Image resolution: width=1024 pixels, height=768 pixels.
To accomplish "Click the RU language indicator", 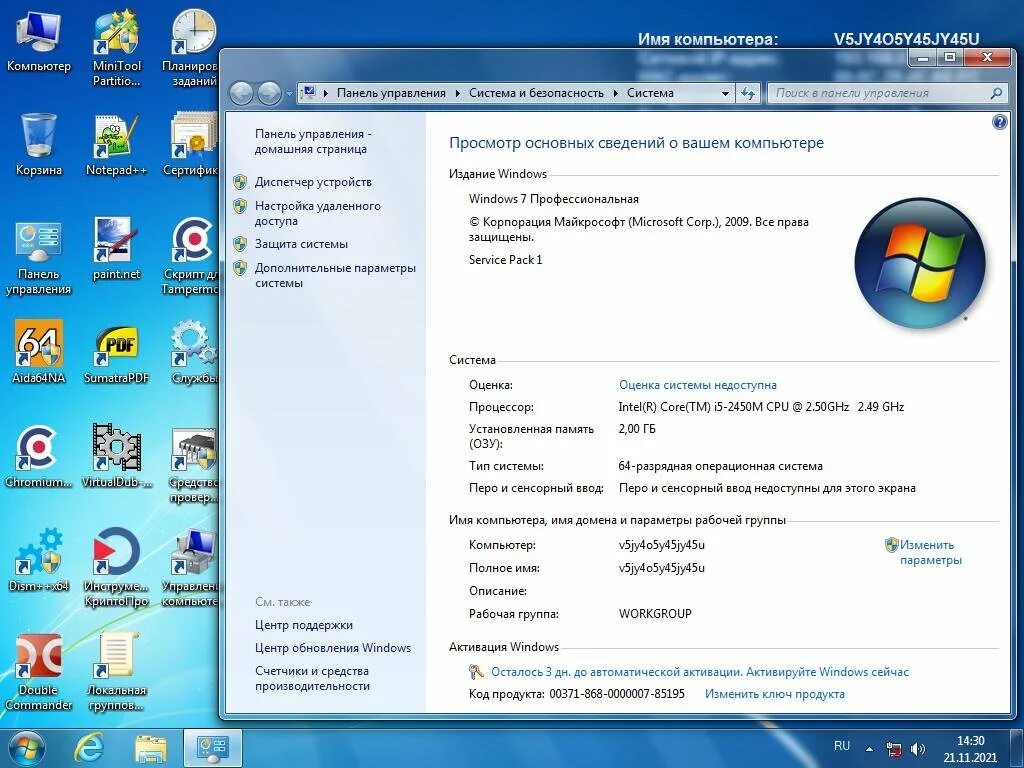I will pyautogui.click(x=842, y=746).
